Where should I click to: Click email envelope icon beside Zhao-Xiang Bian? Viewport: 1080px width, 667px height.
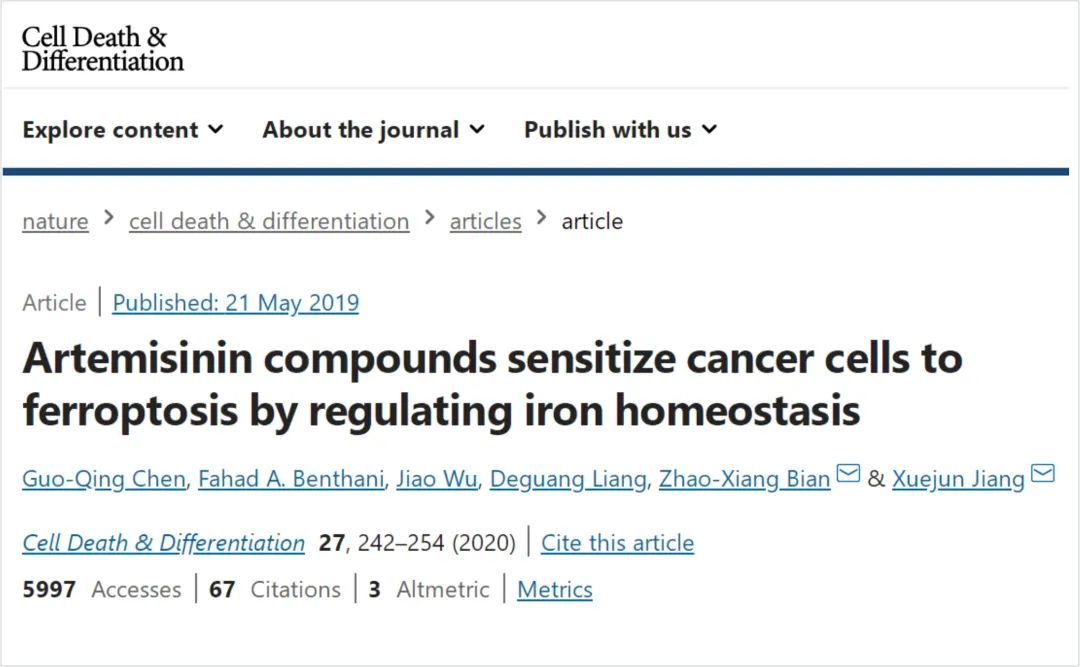pyautogui.click(x=848, y=473)
